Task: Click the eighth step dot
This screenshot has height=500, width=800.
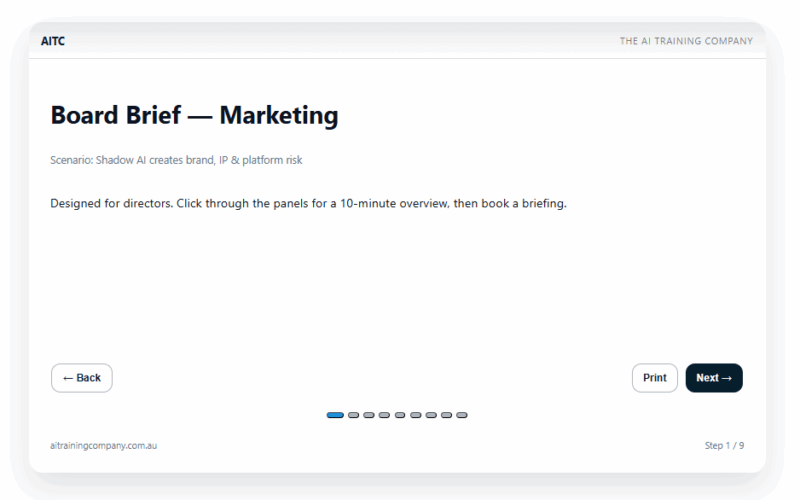Action: click(x=446, y=415)
